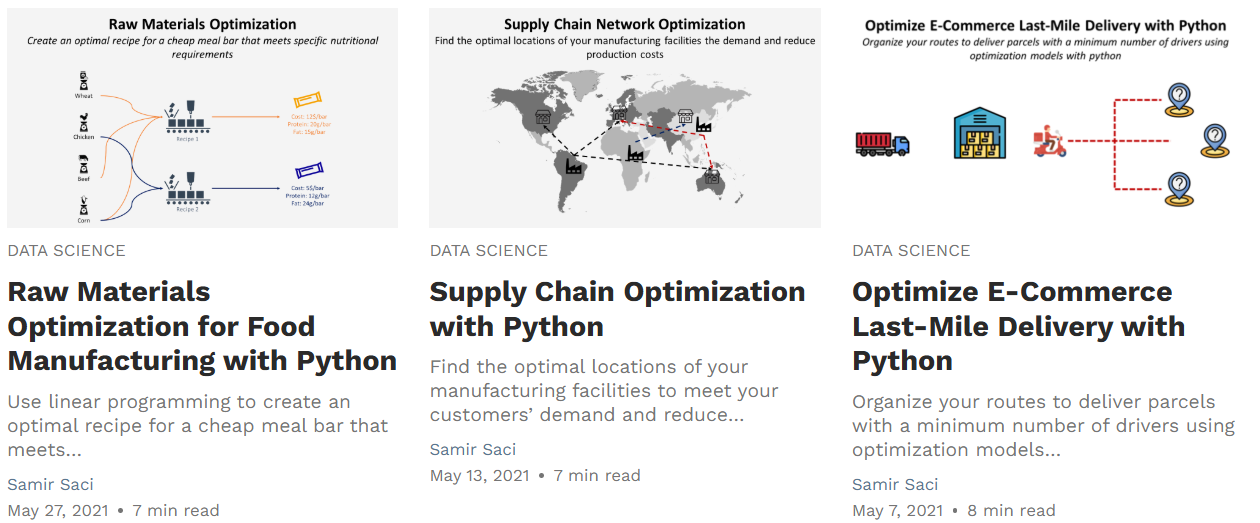Click the red delivery truck icon
The width and height of the screenshot is (1260, 523).
pyautogui.click(x=882, y=144)
